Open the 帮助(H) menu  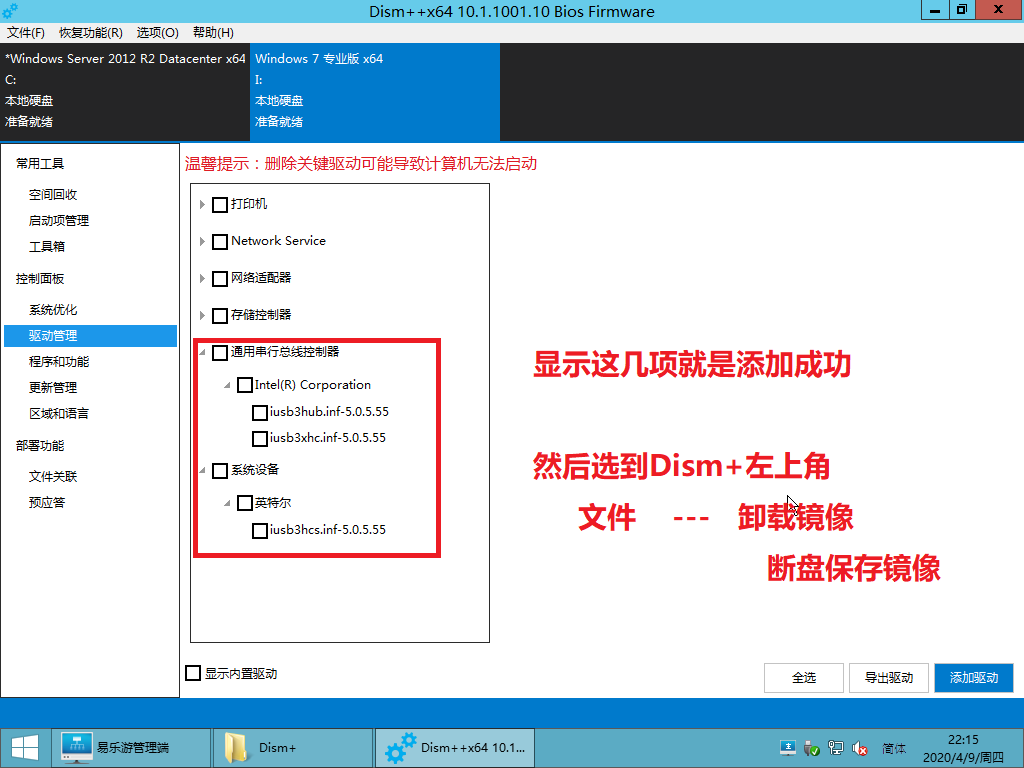coord(213,33)
